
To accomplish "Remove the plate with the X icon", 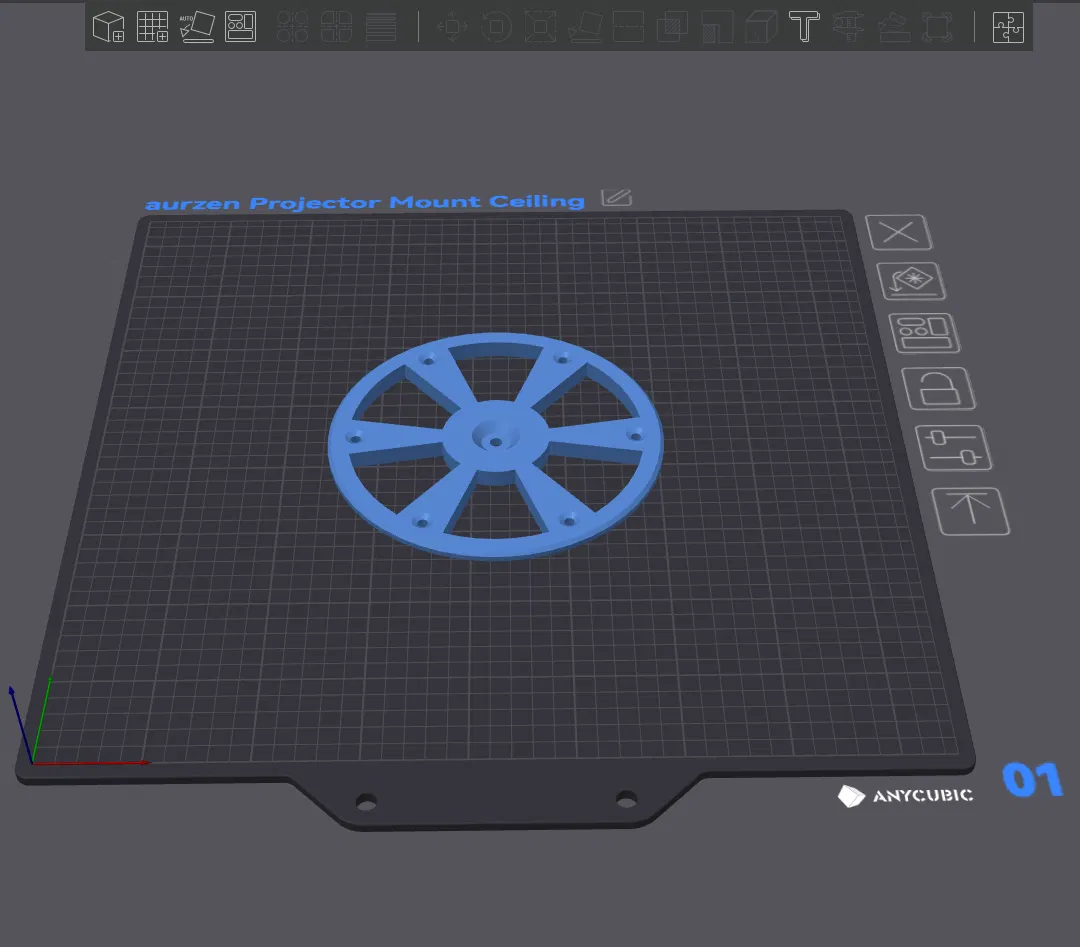I will (x=899, y=232).
